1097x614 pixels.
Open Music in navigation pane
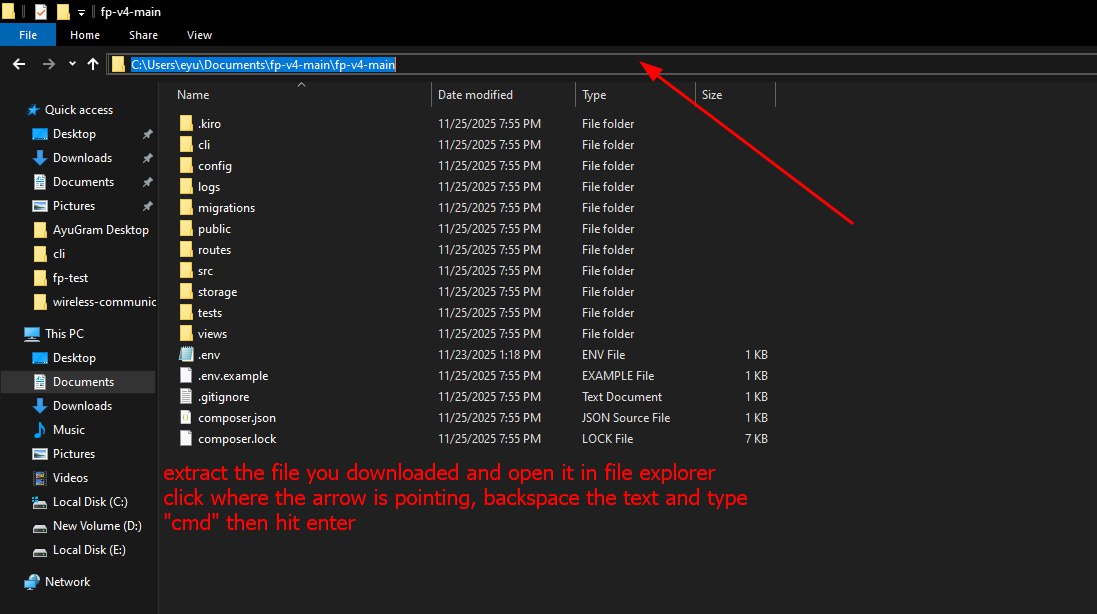point(69,429)
